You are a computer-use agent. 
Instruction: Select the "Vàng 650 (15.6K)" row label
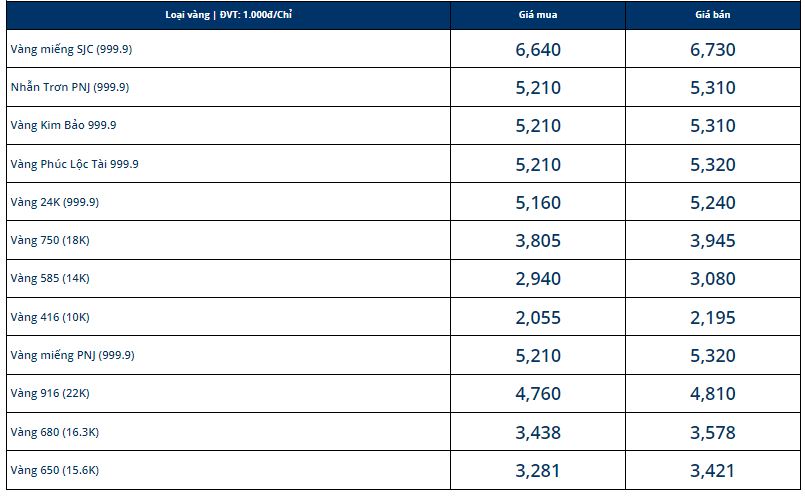tap(55, 469)
